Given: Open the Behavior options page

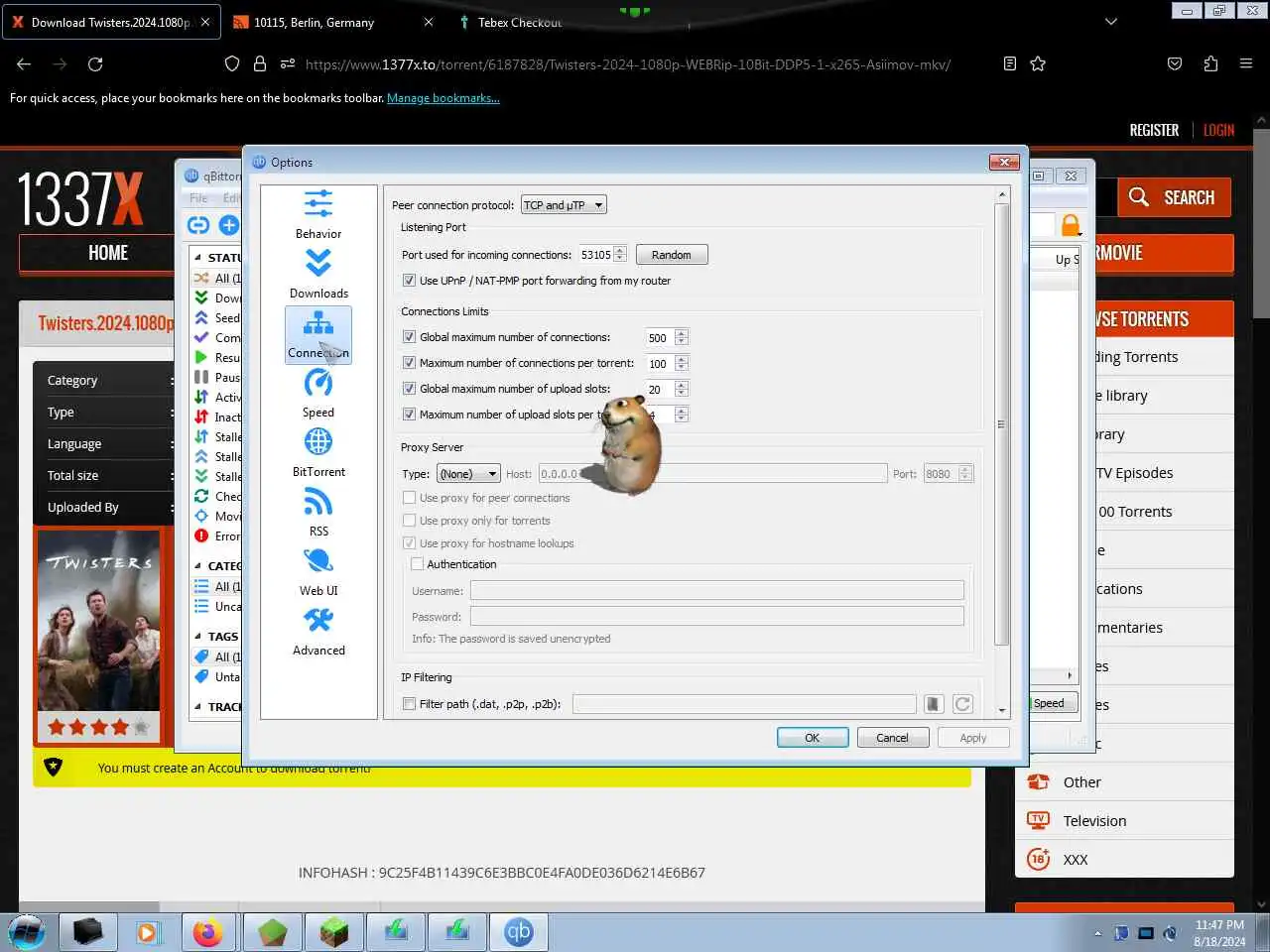Looking at the screenshot, I should coord(317,214).
